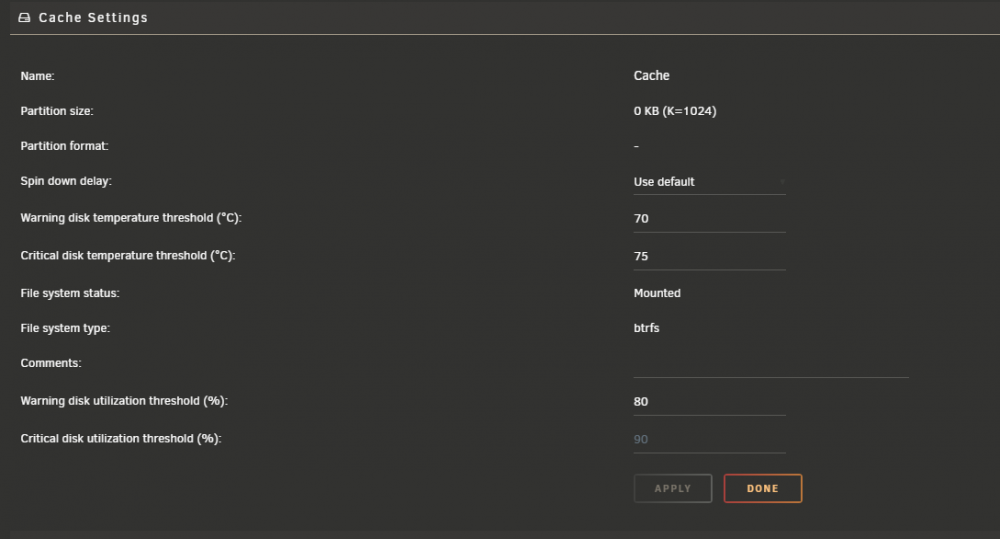Viewport: 1000px width, 539px height.
Task: Select the 'Cache Settings' heading text
Action: tap(93, 18)
